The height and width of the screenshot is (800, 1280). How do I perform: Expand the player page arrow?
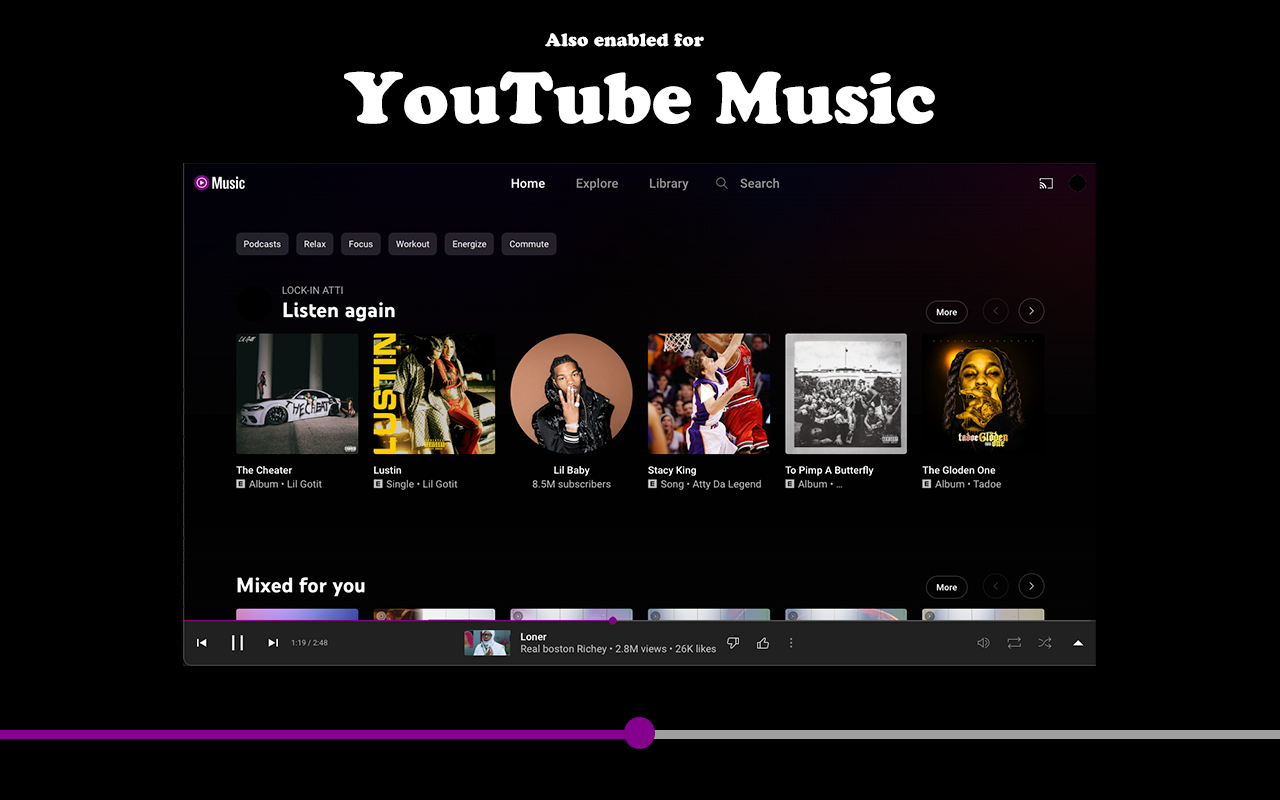click(1078, 643)
